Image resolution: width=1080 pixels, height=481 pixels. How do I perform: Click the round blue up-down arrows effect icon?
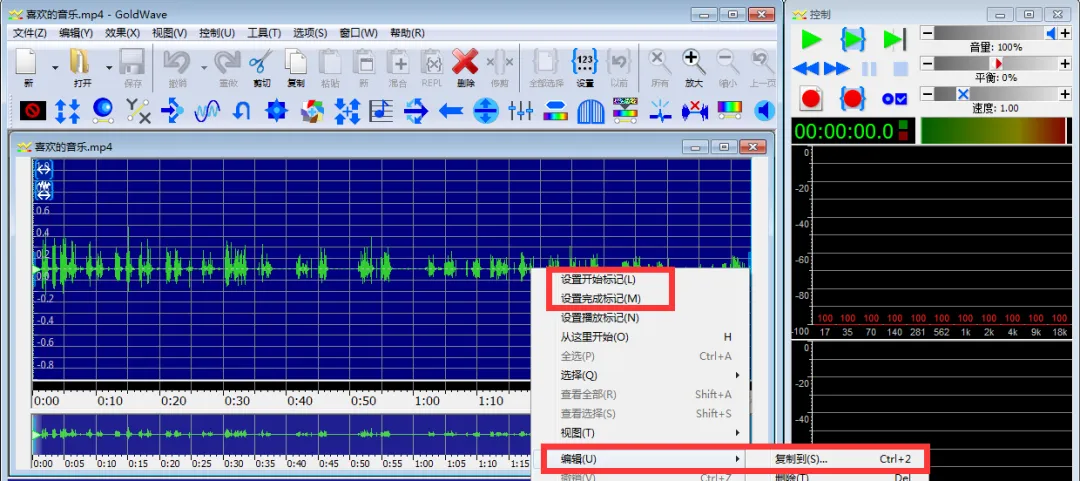[x=486, y=110]
